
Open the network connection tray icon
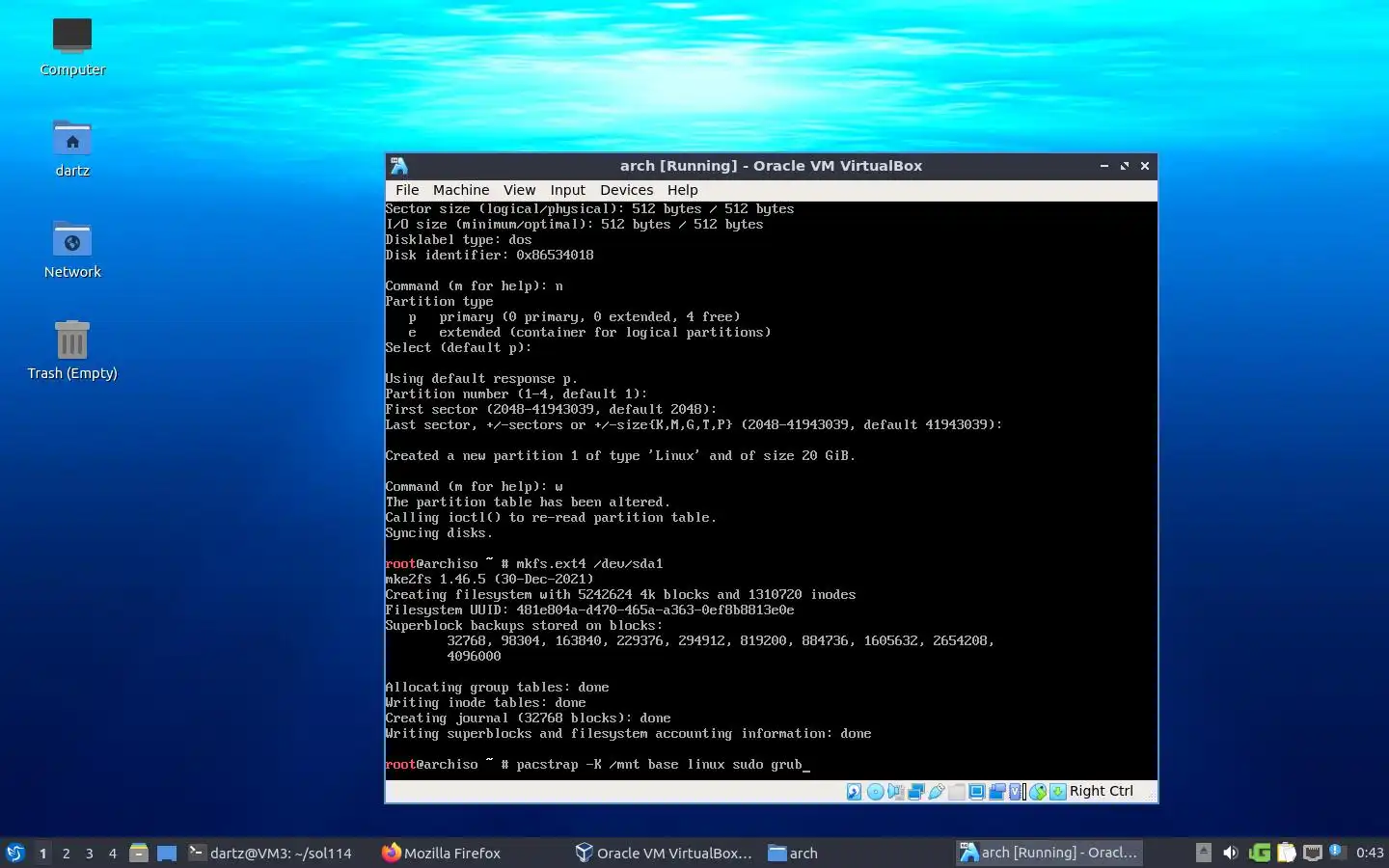click(1312, 853)
